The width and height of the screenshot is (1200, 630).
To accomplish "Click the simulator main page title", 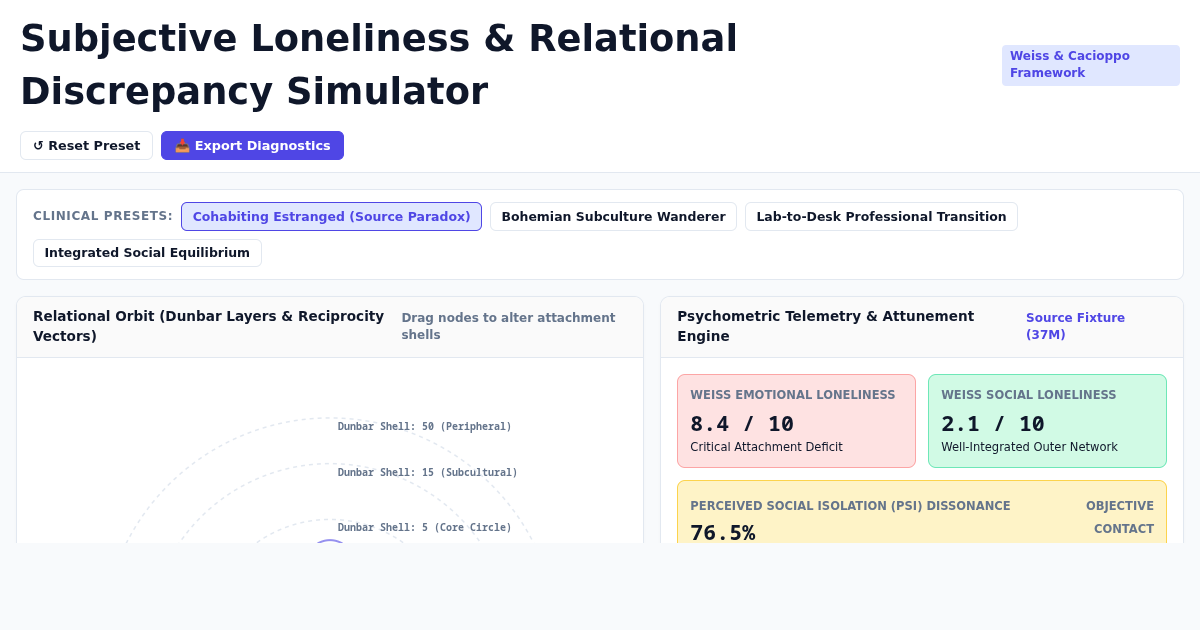I will (379, 65).
